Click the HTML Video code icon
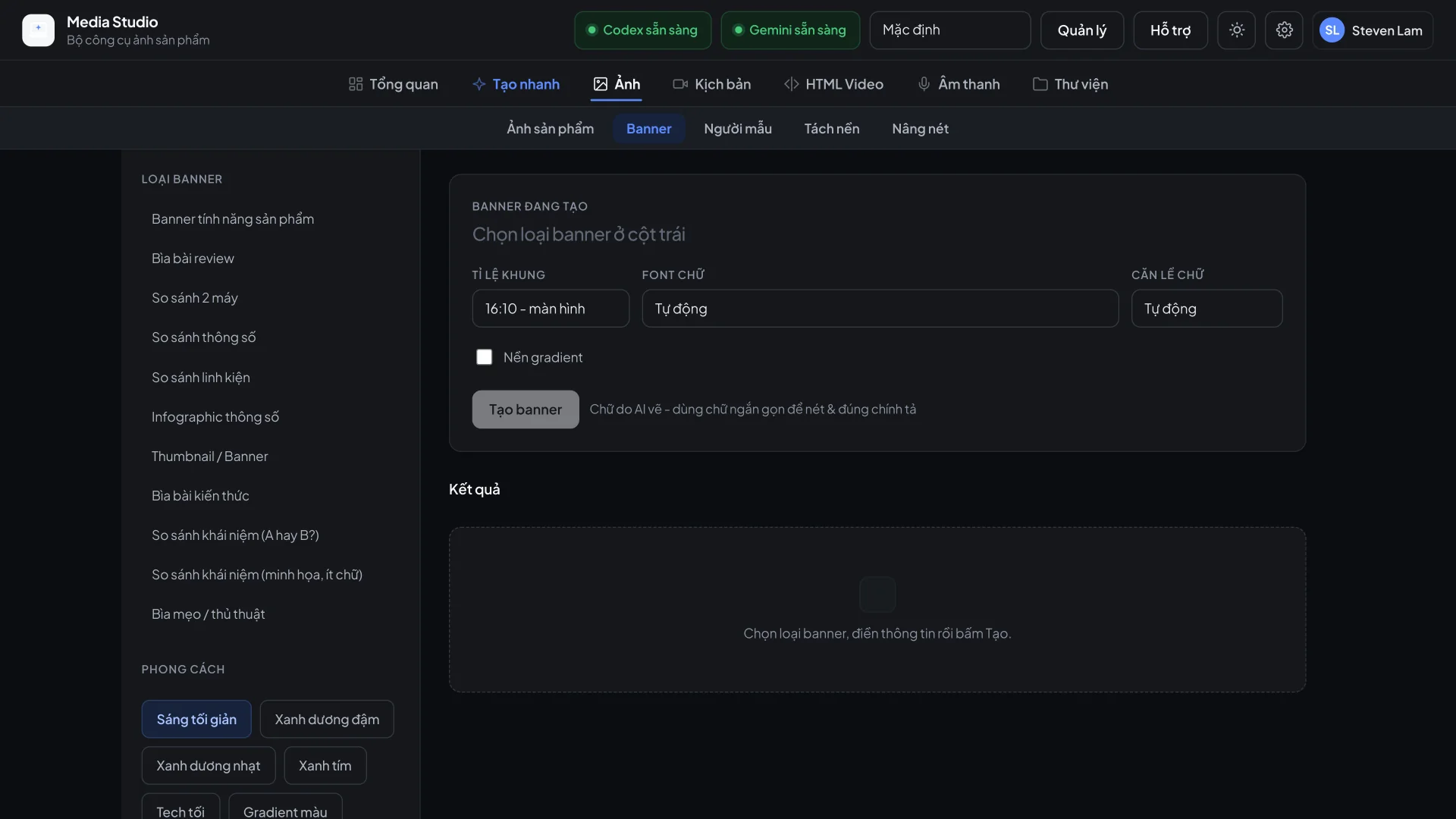 791,84
